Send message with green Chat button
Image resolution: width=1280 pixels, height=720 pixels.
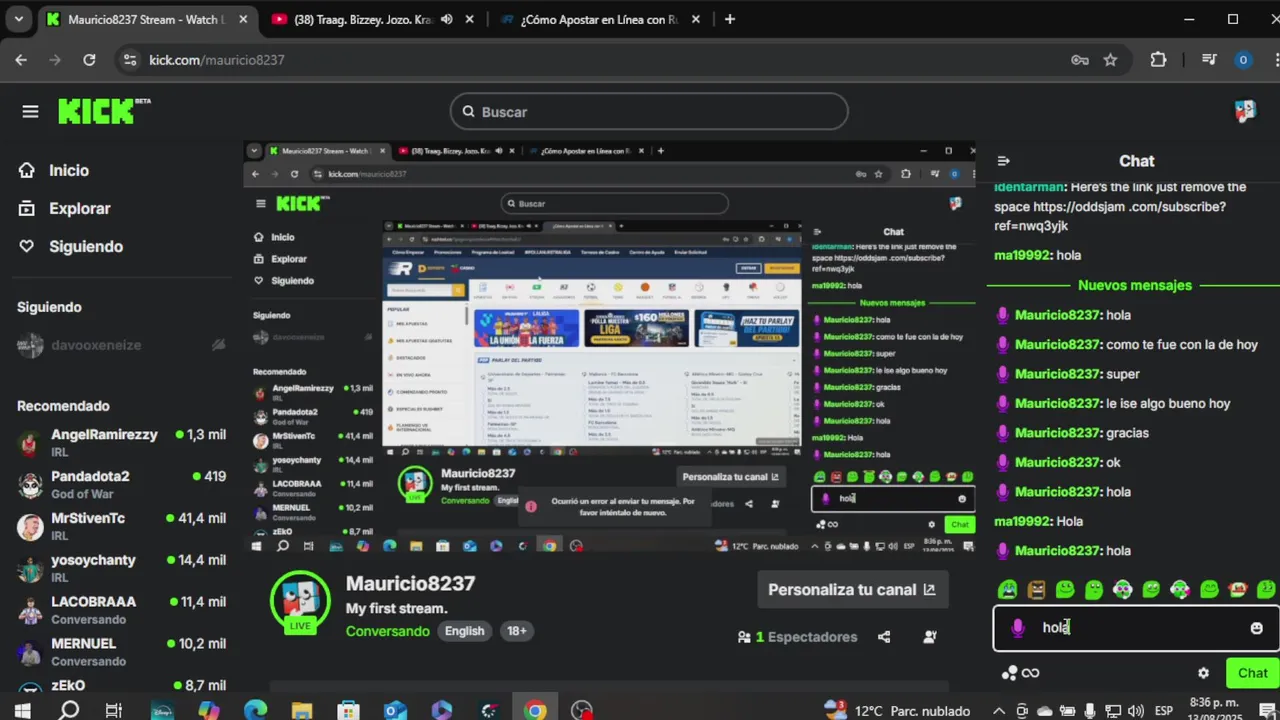[1252, 673]
